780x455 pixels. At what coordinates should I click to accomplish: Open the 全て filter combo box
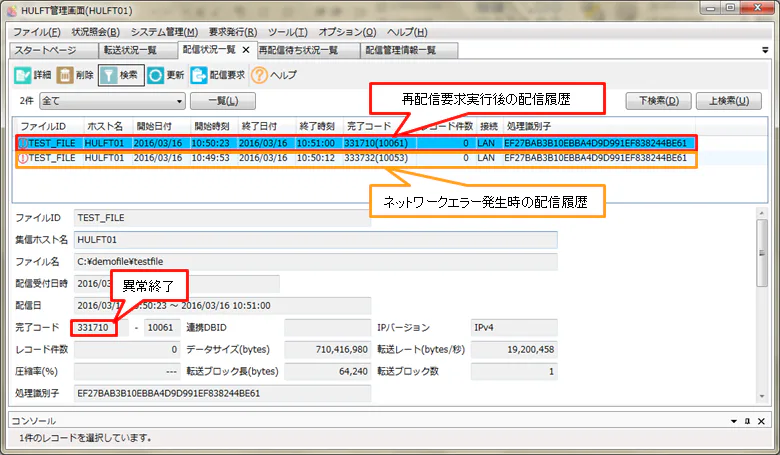pos(112,101)
